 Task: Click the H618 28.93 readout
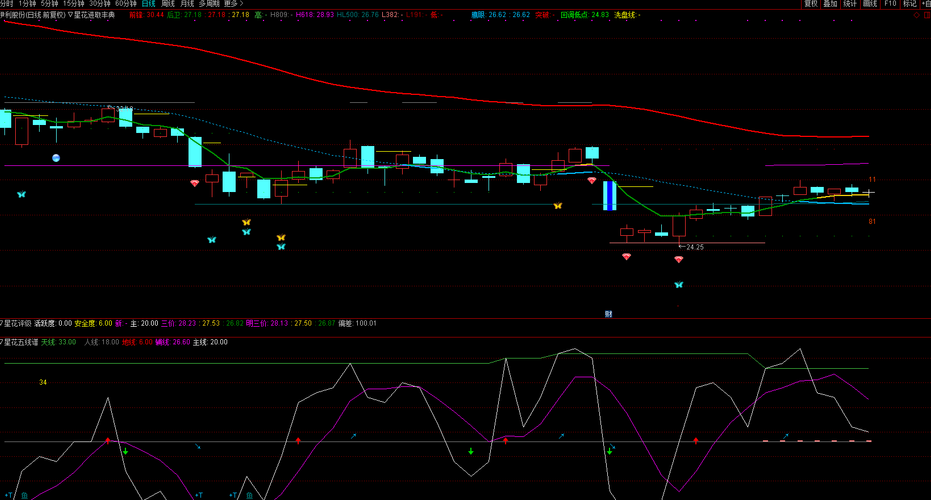315,15
